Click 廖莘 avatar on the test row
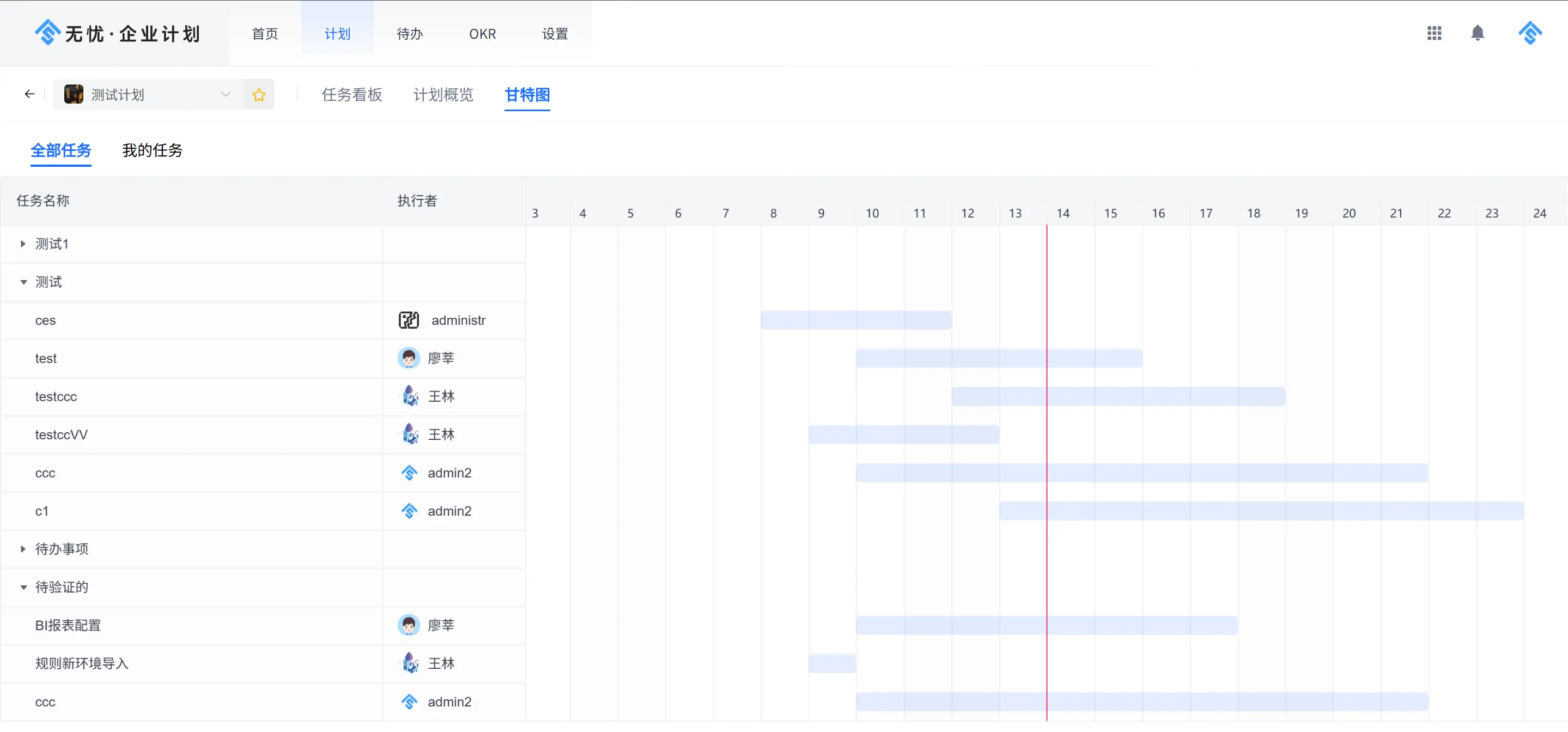This screenshot has height=732, width=1568. pos(409,358)
